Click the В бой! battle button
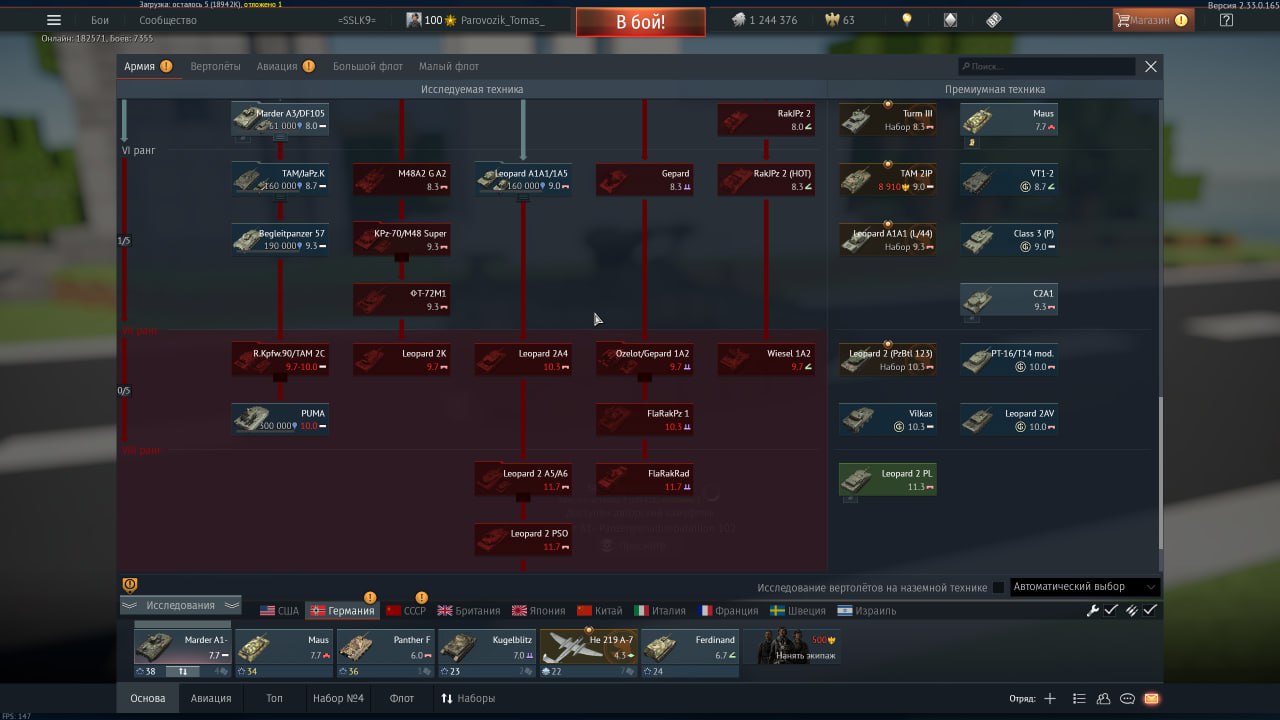 point(640,22)
